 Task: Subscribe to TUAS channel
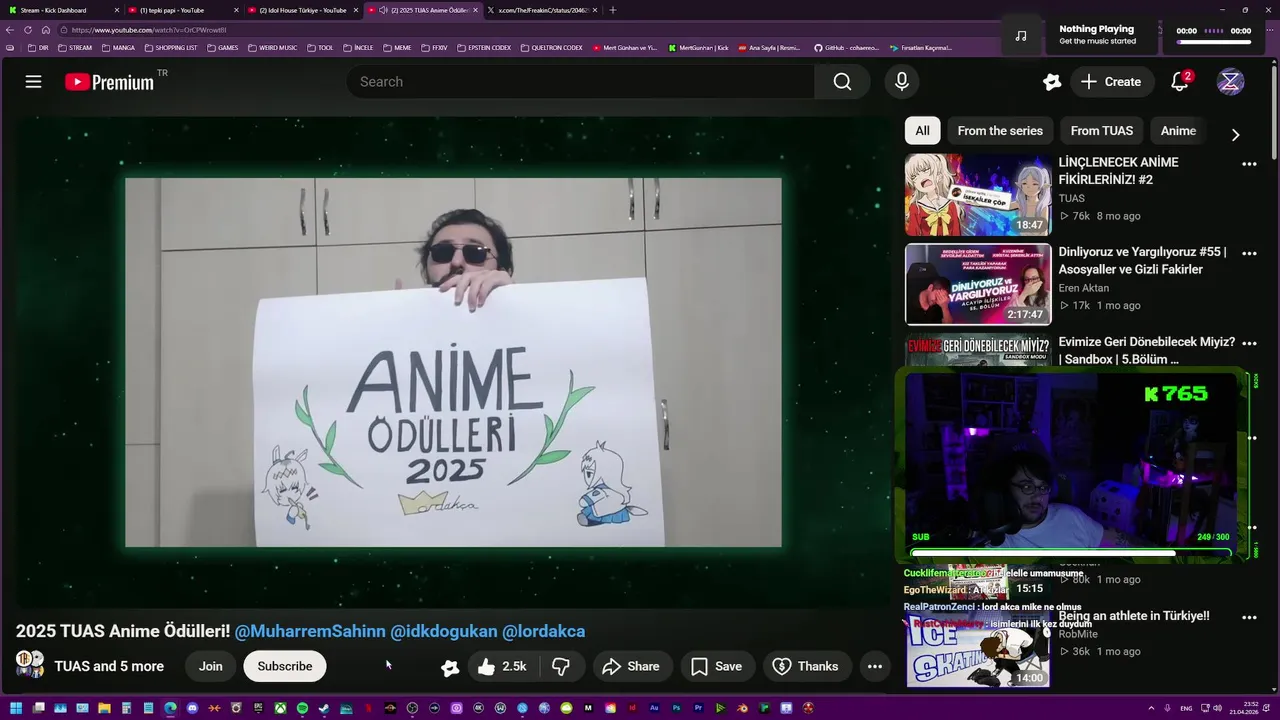tap(285, 666)
